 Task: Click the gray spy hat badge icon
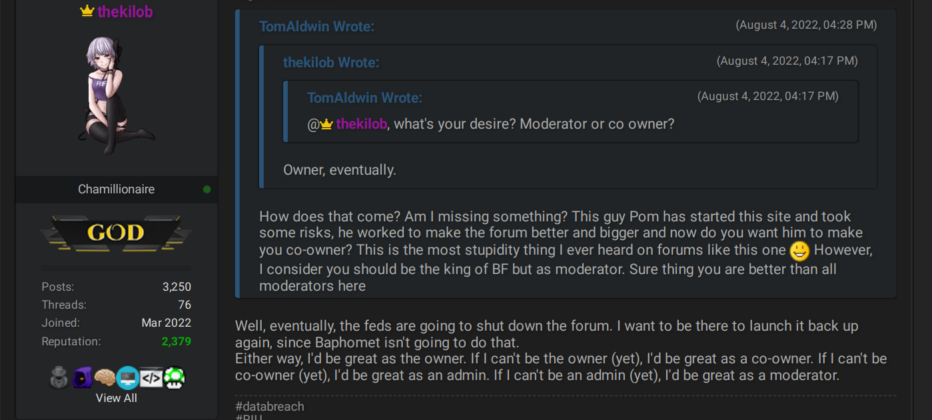click(59, 377)
